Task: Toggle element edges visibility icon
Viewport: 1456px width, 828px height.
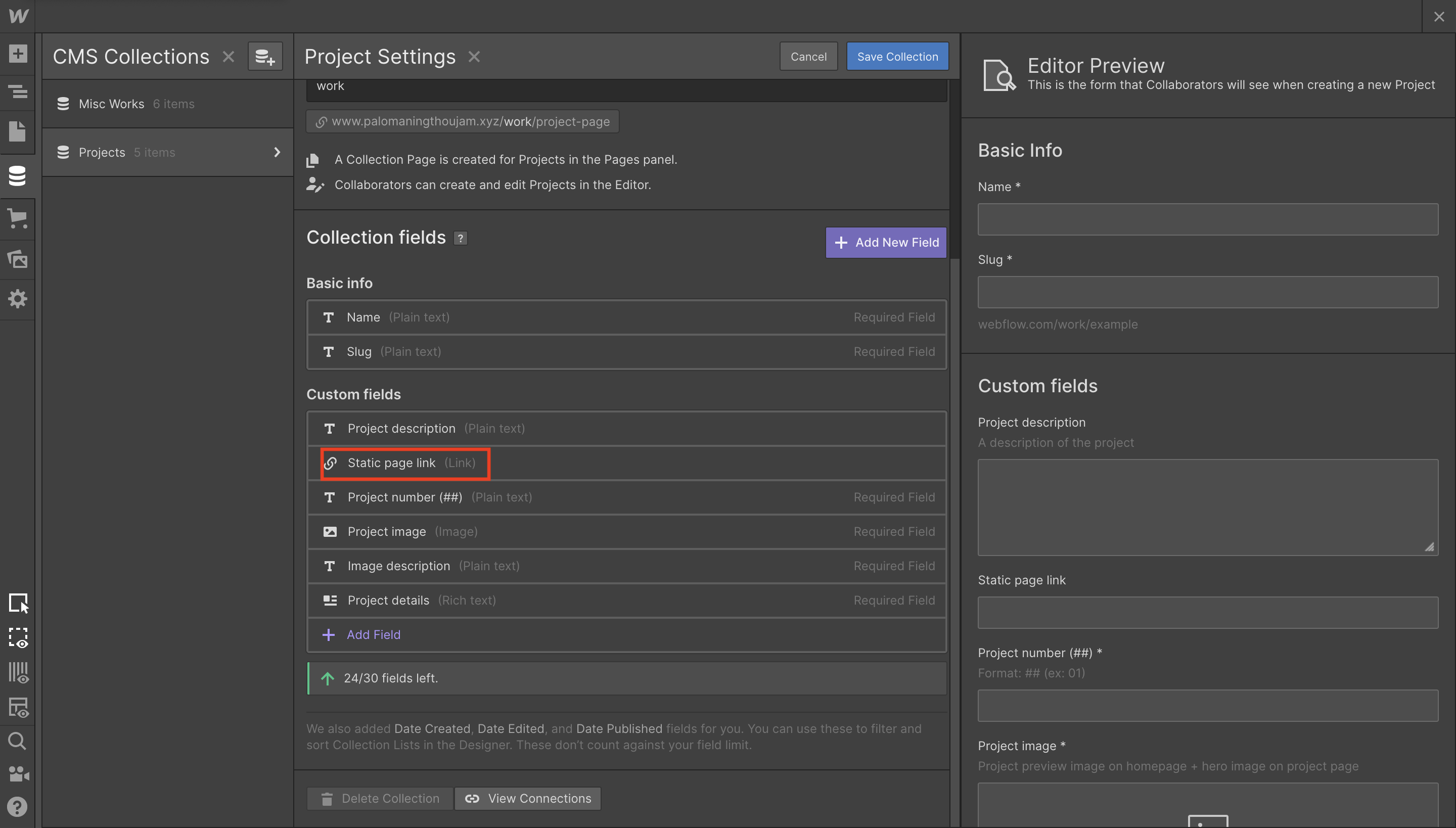Action: tap(18, 637)
